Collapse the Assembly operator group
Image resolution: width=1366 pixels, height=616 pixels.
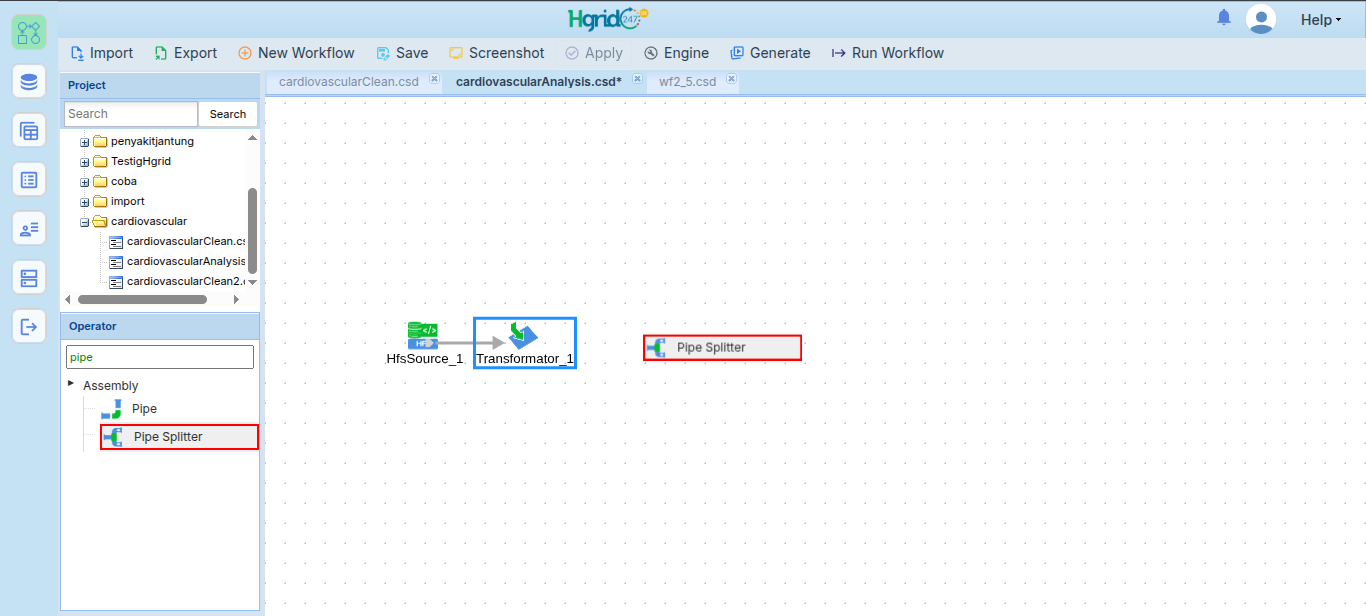pos(71,384)
